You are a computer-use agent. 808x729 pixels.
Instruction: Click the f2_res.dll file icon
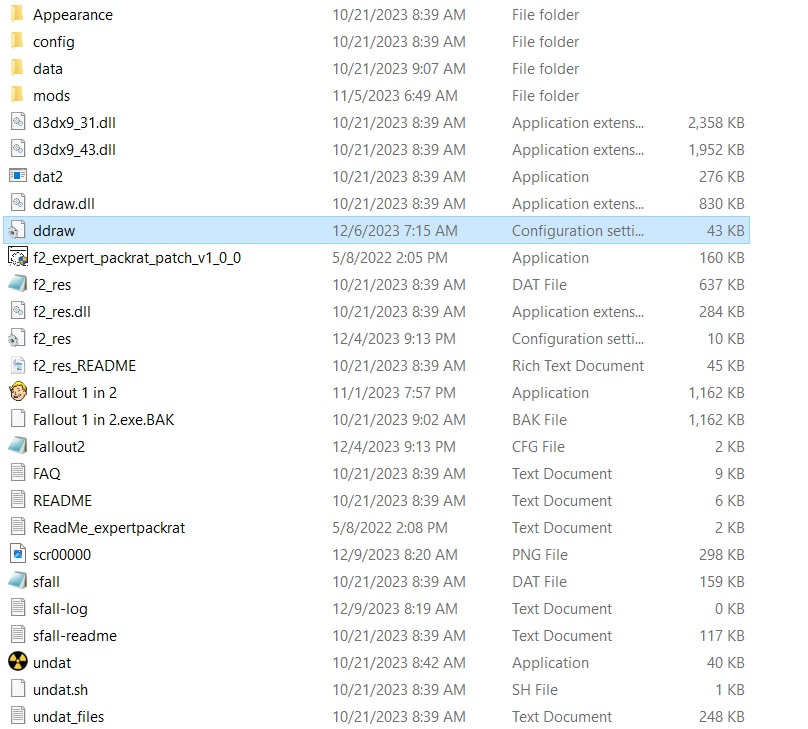18,311
